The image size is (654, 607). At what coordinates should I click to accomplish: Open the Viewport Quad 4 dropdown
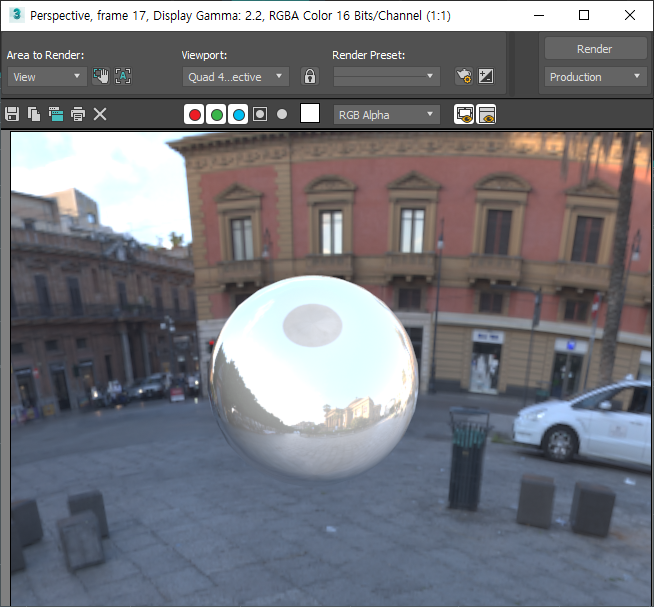coord(236,77)
